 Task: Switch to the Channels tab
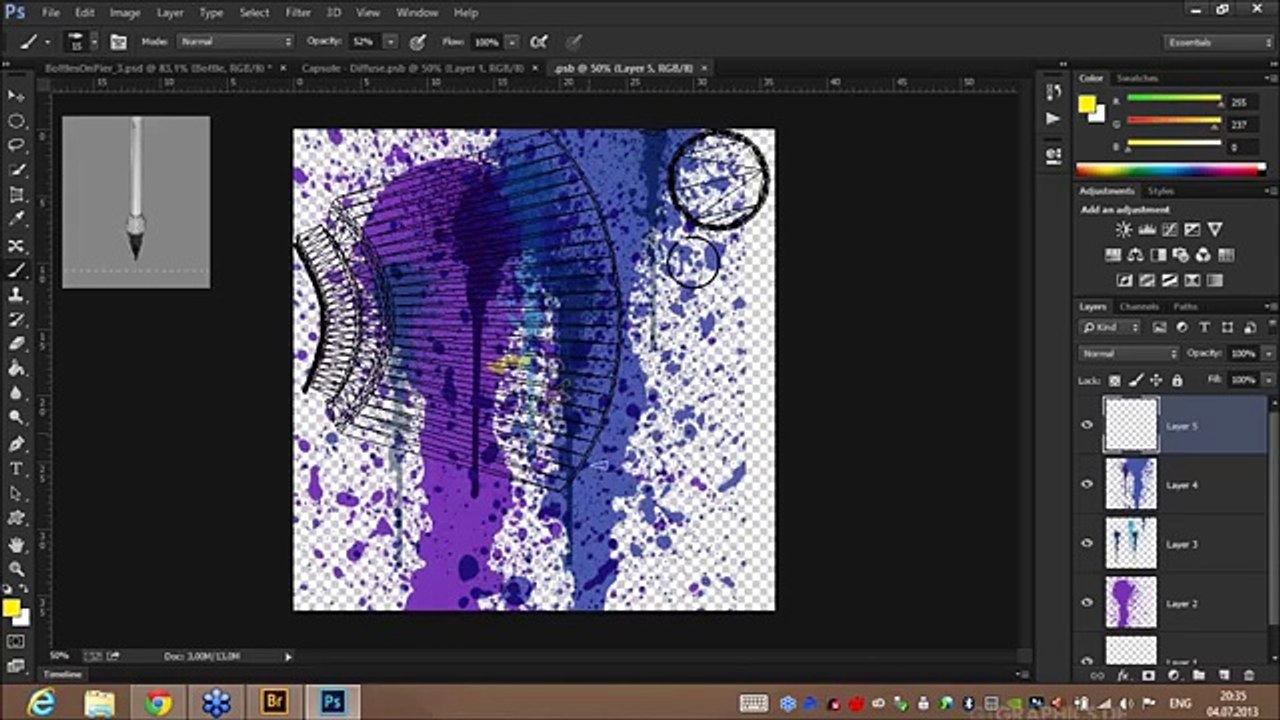(1139, 307)
